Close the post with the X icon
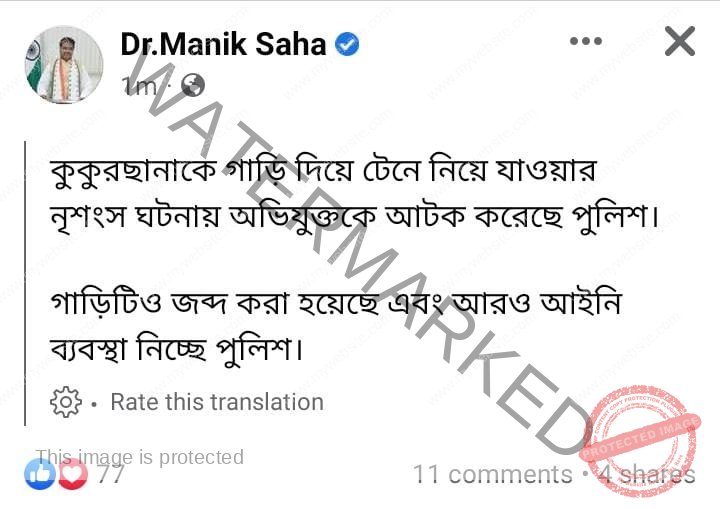 click(x=680, y=42)
